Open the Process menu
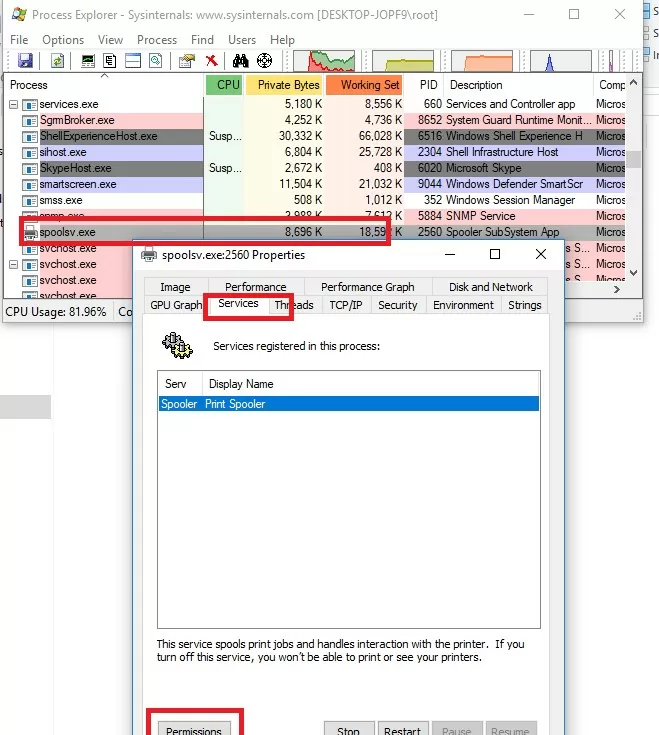659x735 pixels. pyautogui.click(x=157, y=40)
